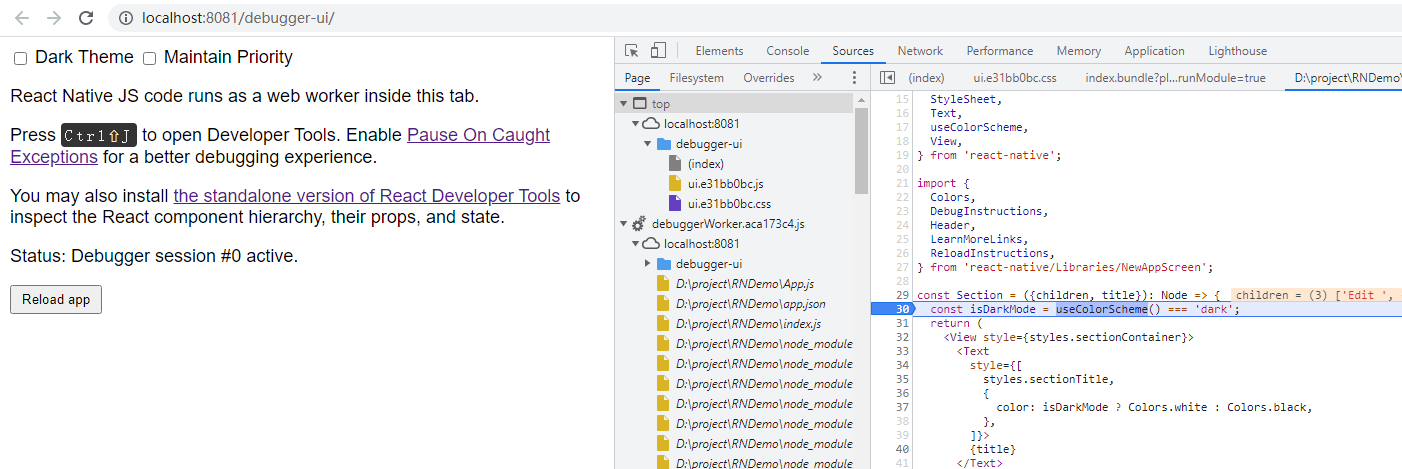1402x469 pixels.
Task: Collapse the top tree node
Action: pos(625,104)
